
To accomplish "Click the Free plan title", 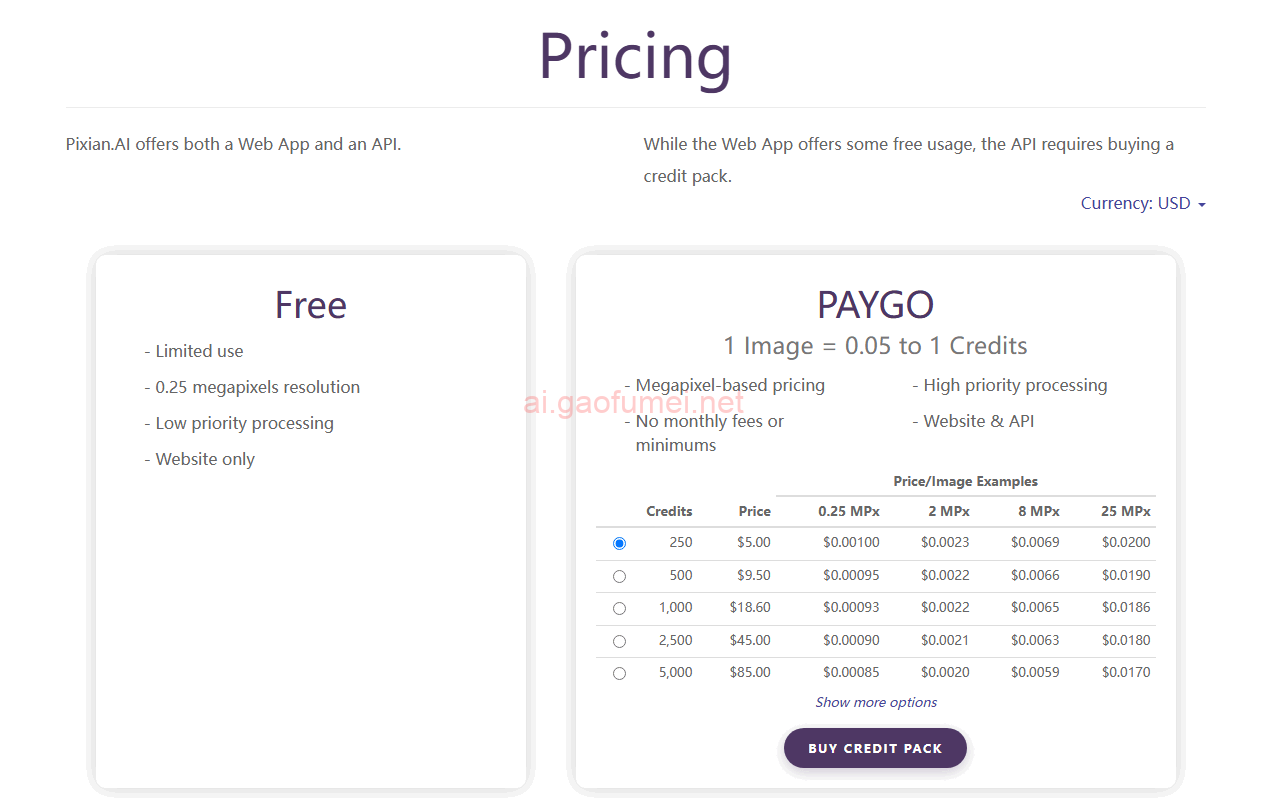I will [x=311, y=305].
